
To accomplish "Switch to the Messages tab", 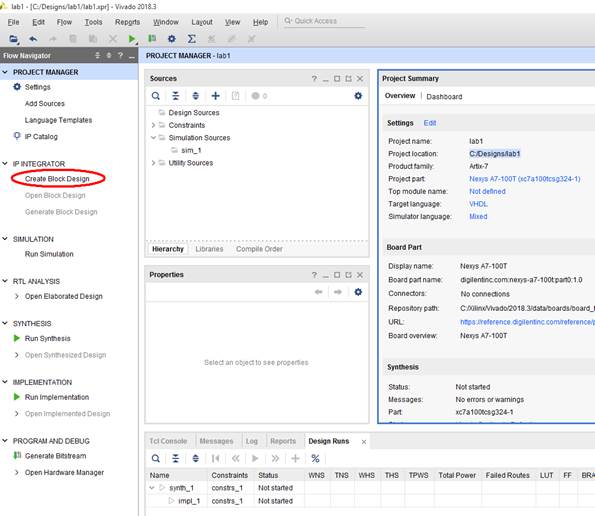I will pyautogui.click(x=216, y=441).
